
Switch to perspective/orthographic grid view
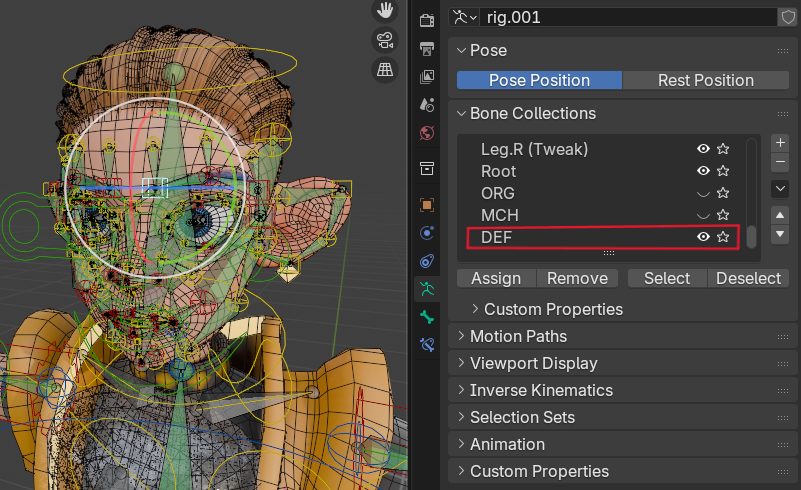click(384, 70)
